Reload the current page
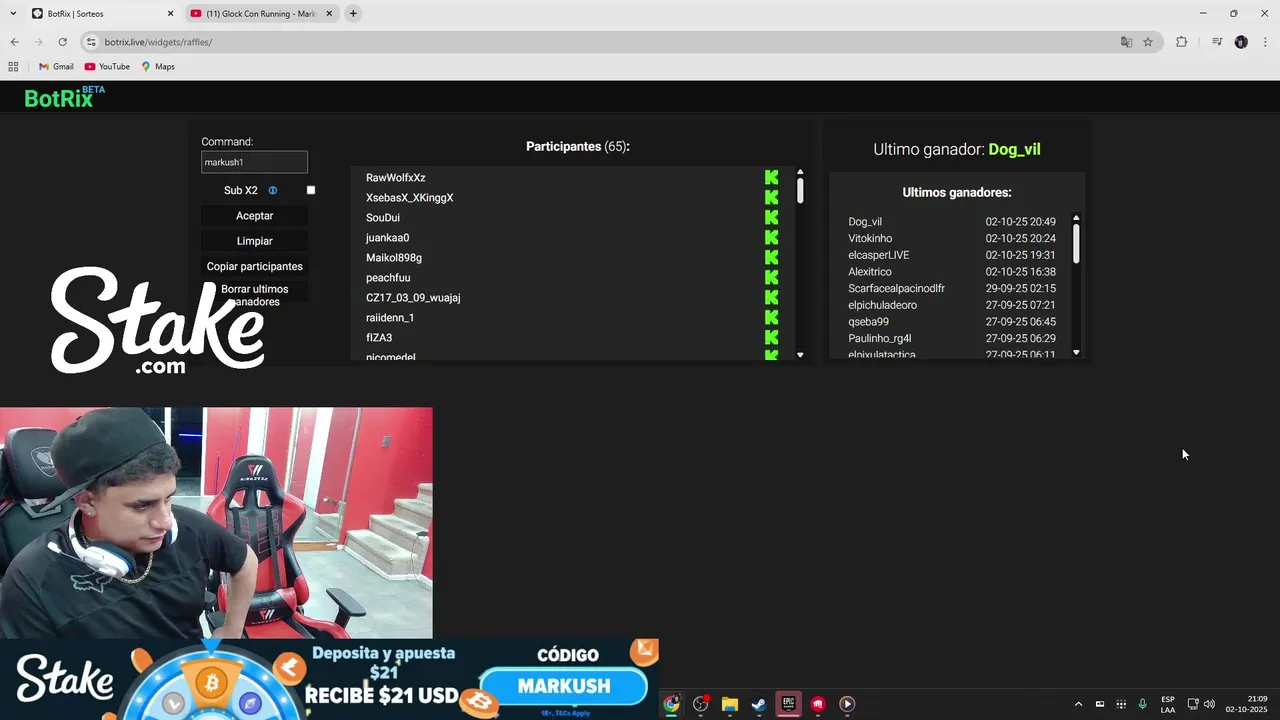Image resolution: width=1280 pixels, height=720 pixels. 62,42
